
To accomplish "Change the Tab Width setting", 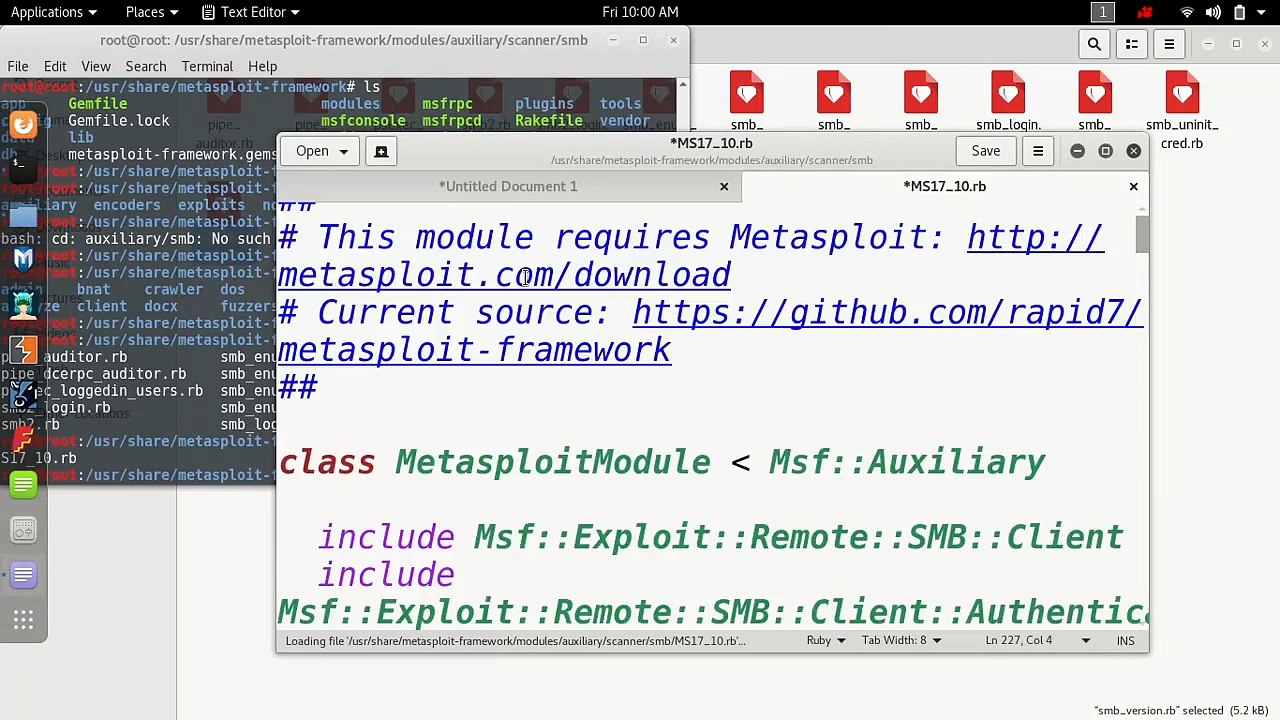I will (901, 641).
